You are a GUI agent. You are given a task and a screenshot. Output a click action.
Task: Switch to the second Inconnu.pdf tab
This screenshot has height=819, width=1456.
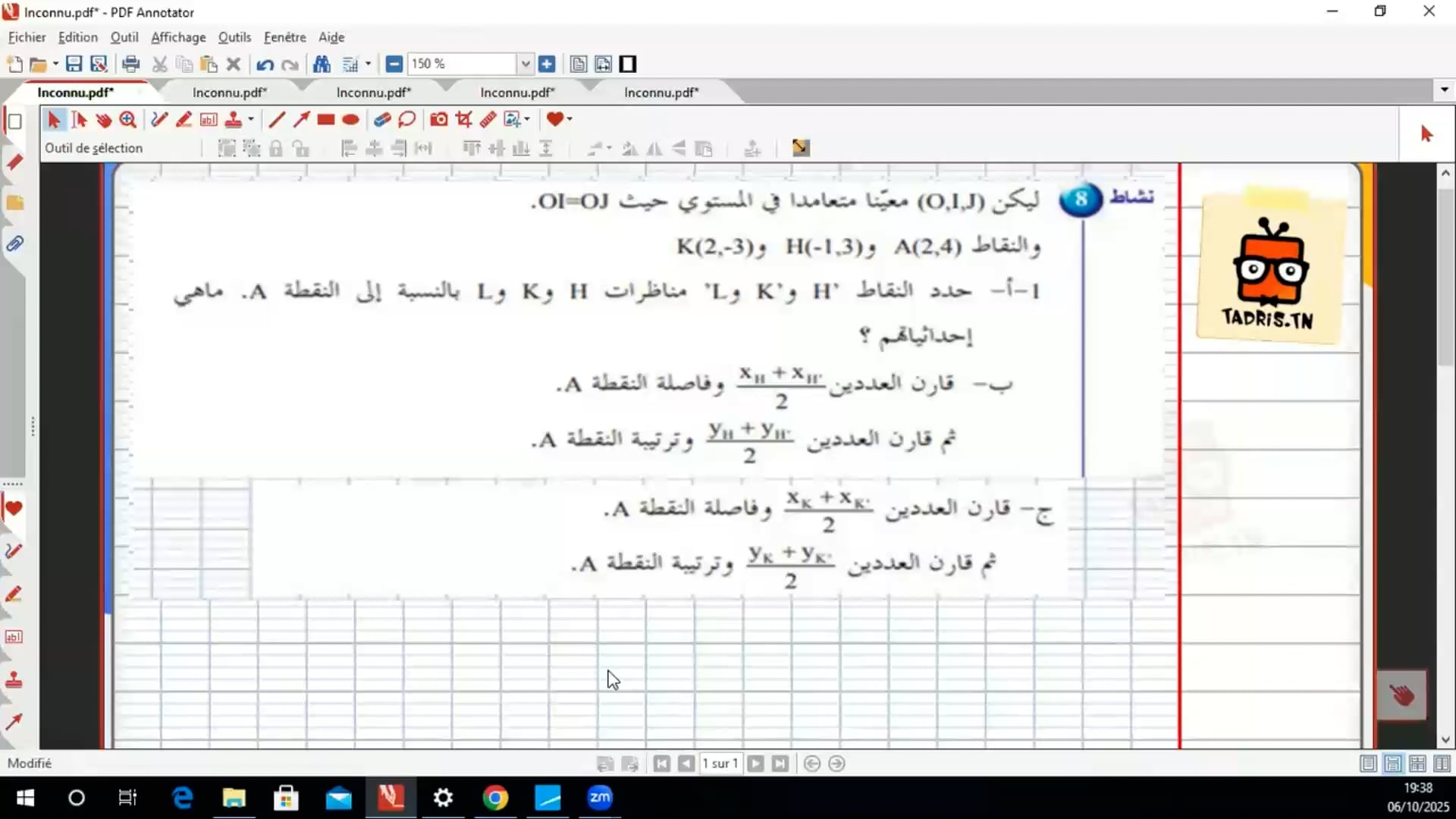[x=229, y=93]
